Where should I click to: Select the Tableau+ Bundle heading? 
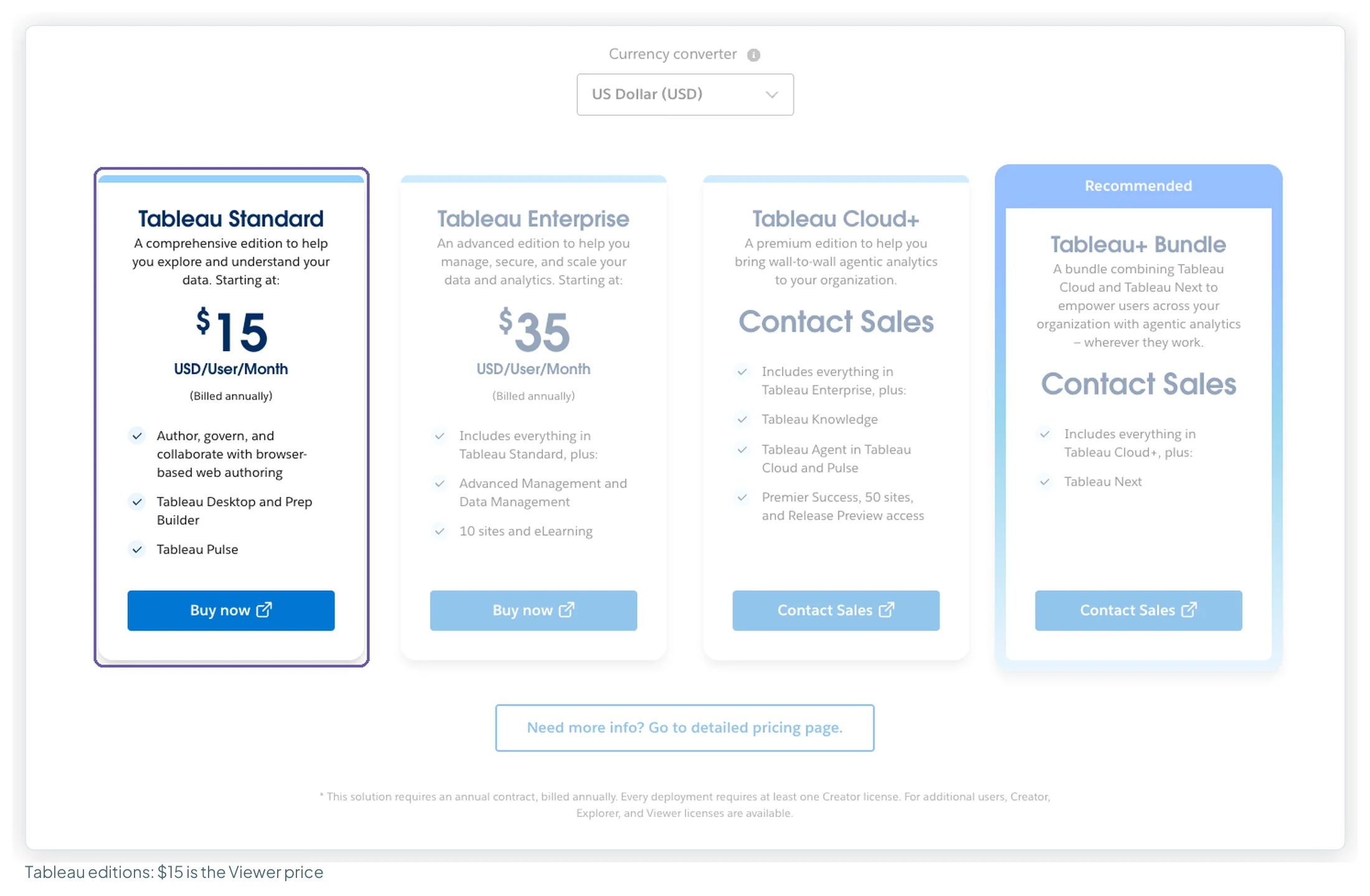click(x=1138, y=244)
